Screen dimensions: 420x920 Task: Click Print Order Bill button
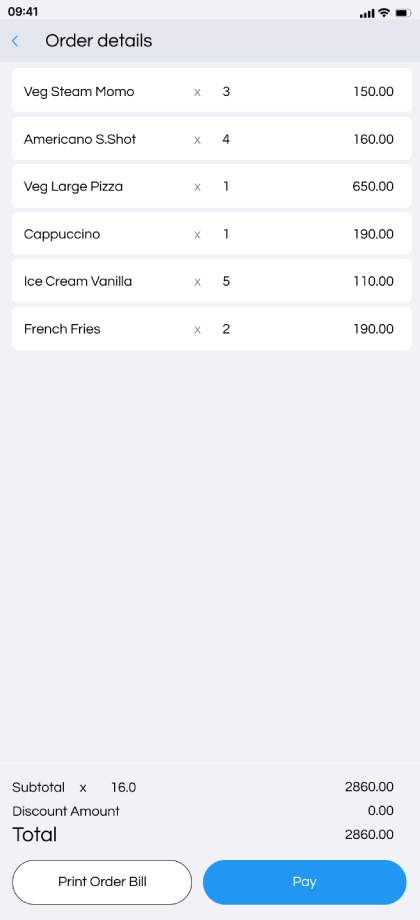click(102, 882)
